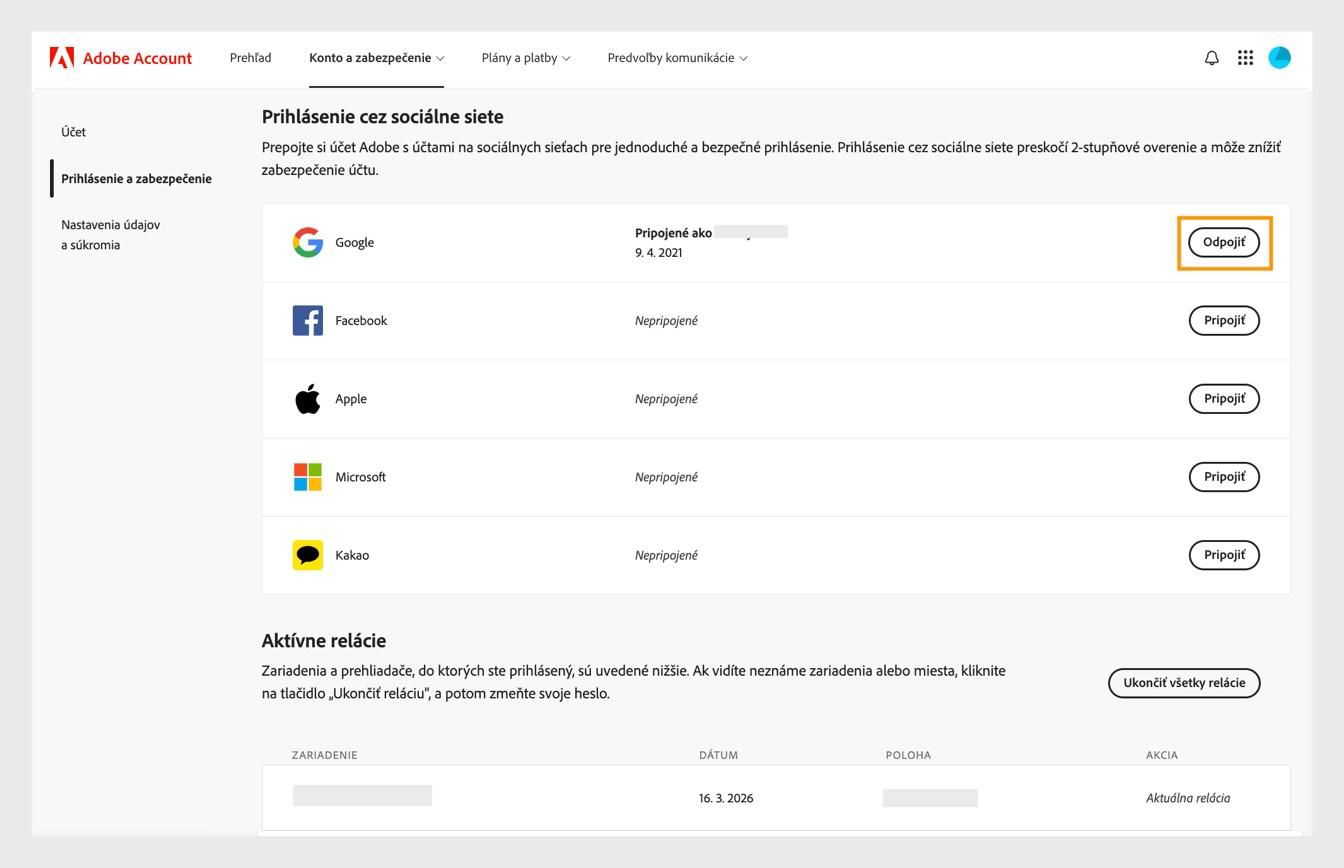Click the Kakao logo icon
The height and width of the screenshot is (868, 1344).
click(308, 555)
